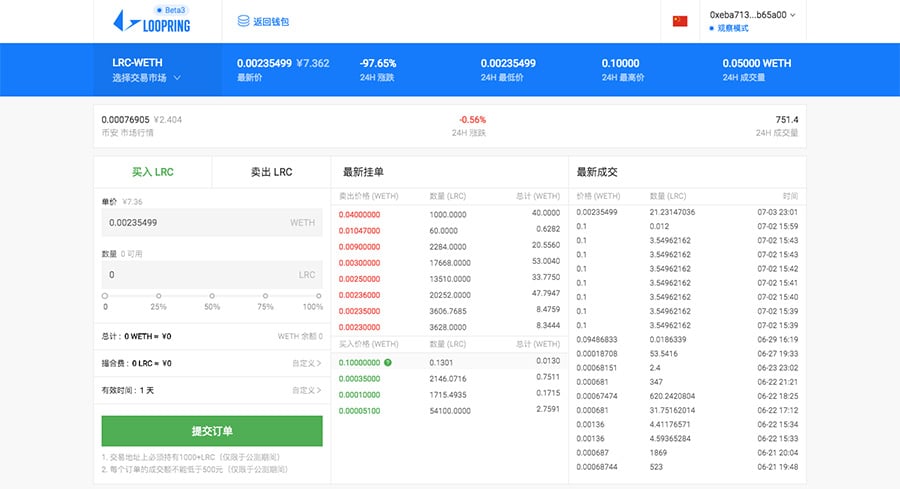Switch to the 买入 LRC tab
The image size is (900, 489).
[x=153, y=172]
